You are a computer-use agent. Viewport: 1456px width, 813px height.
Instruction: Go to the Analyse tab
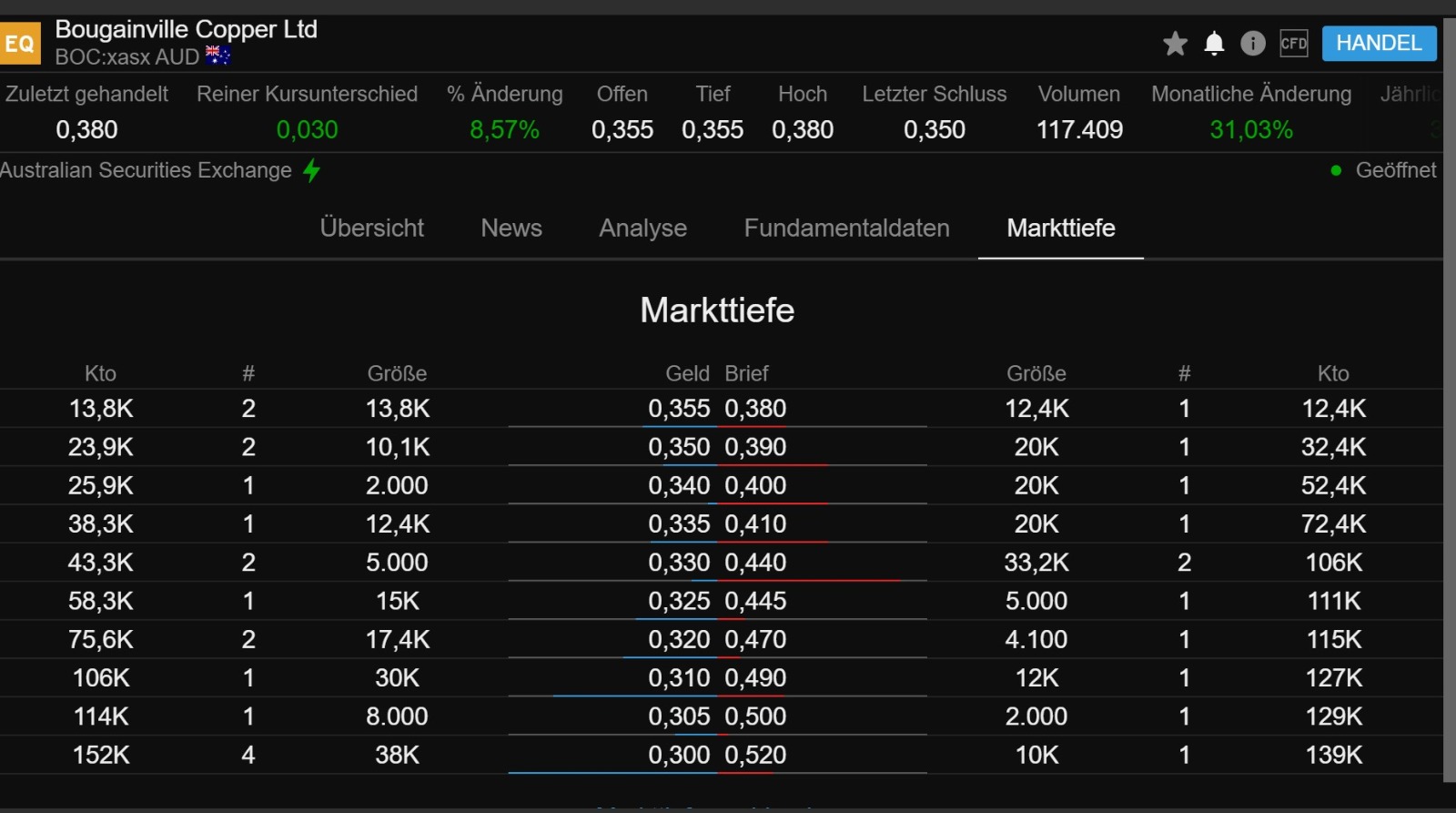642,228
